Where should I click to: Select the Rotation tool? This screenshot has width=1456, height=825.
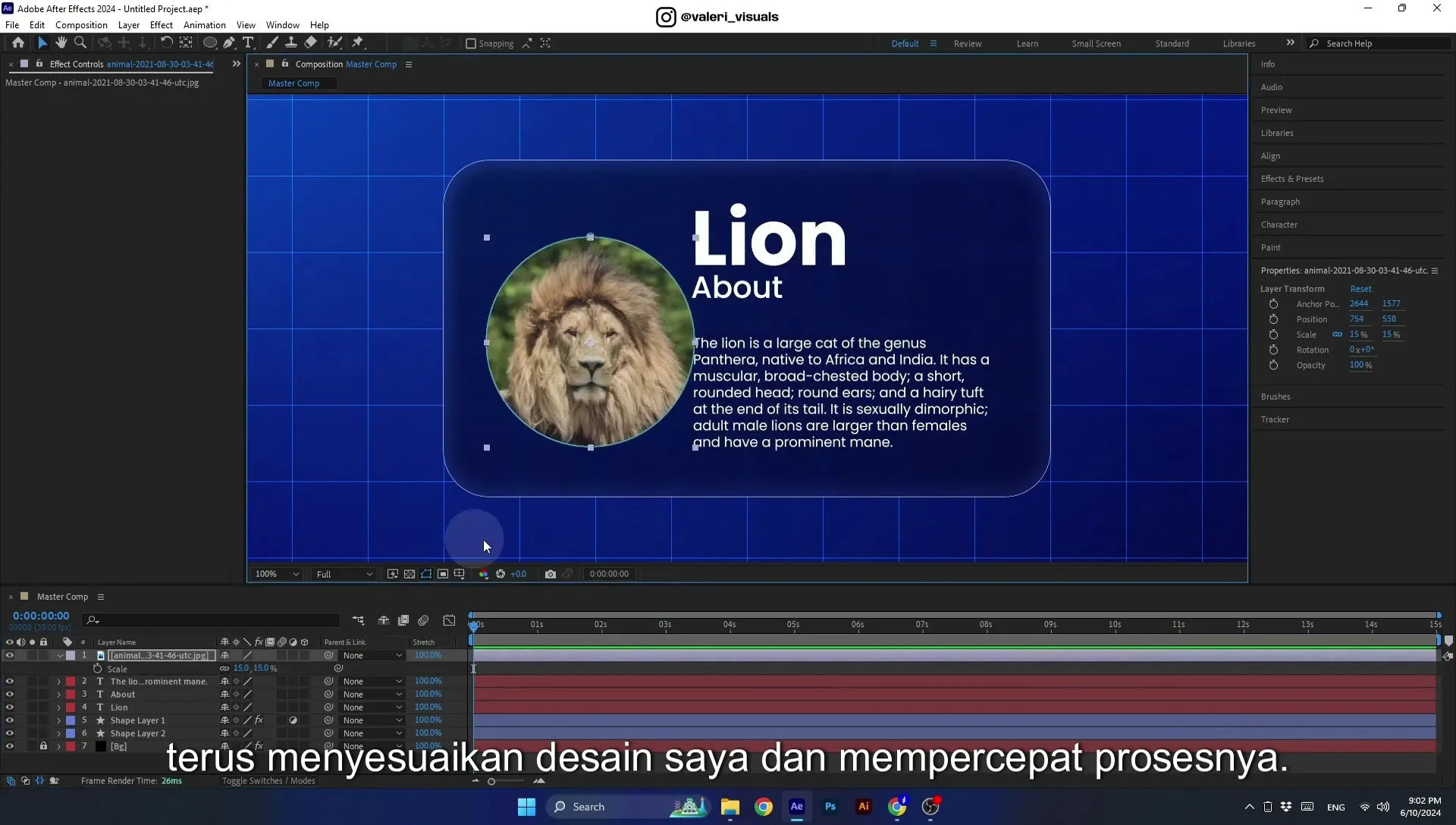pos(167,43)
